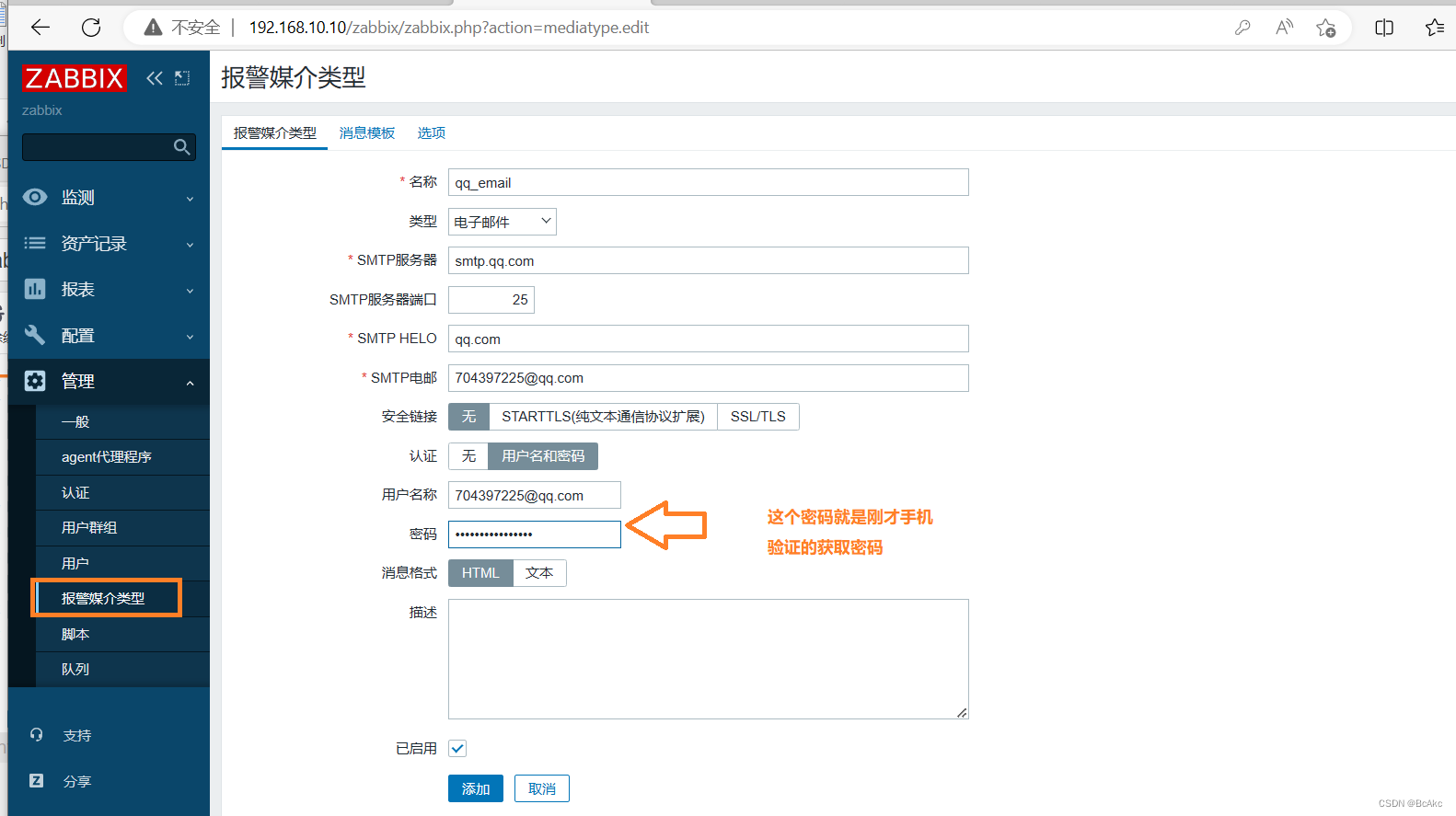Screen dimensions: 1456x816
Task: Open the 支持 link
Action: (77, 736)
